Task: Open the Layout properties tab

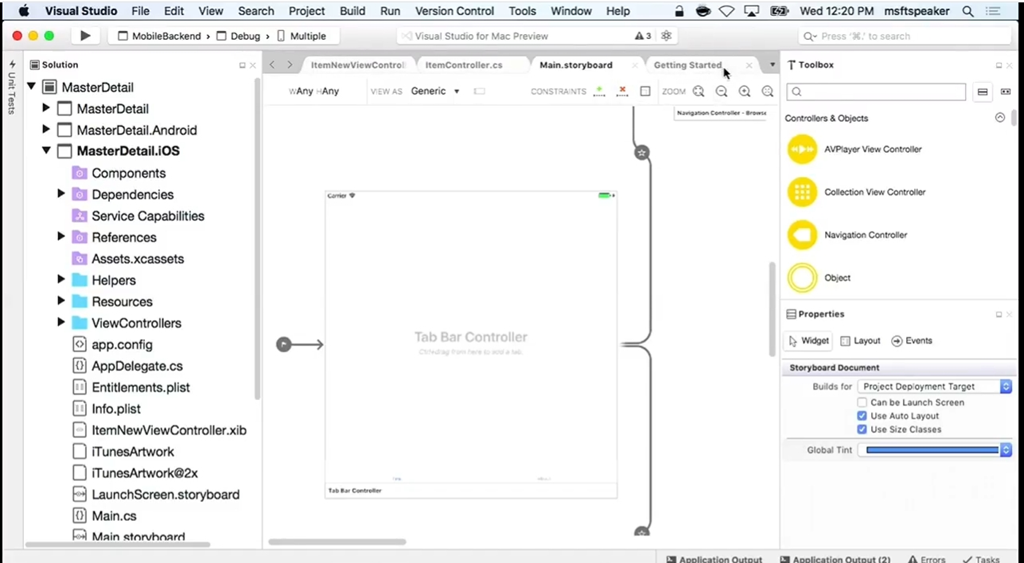Action: (859, 341)
